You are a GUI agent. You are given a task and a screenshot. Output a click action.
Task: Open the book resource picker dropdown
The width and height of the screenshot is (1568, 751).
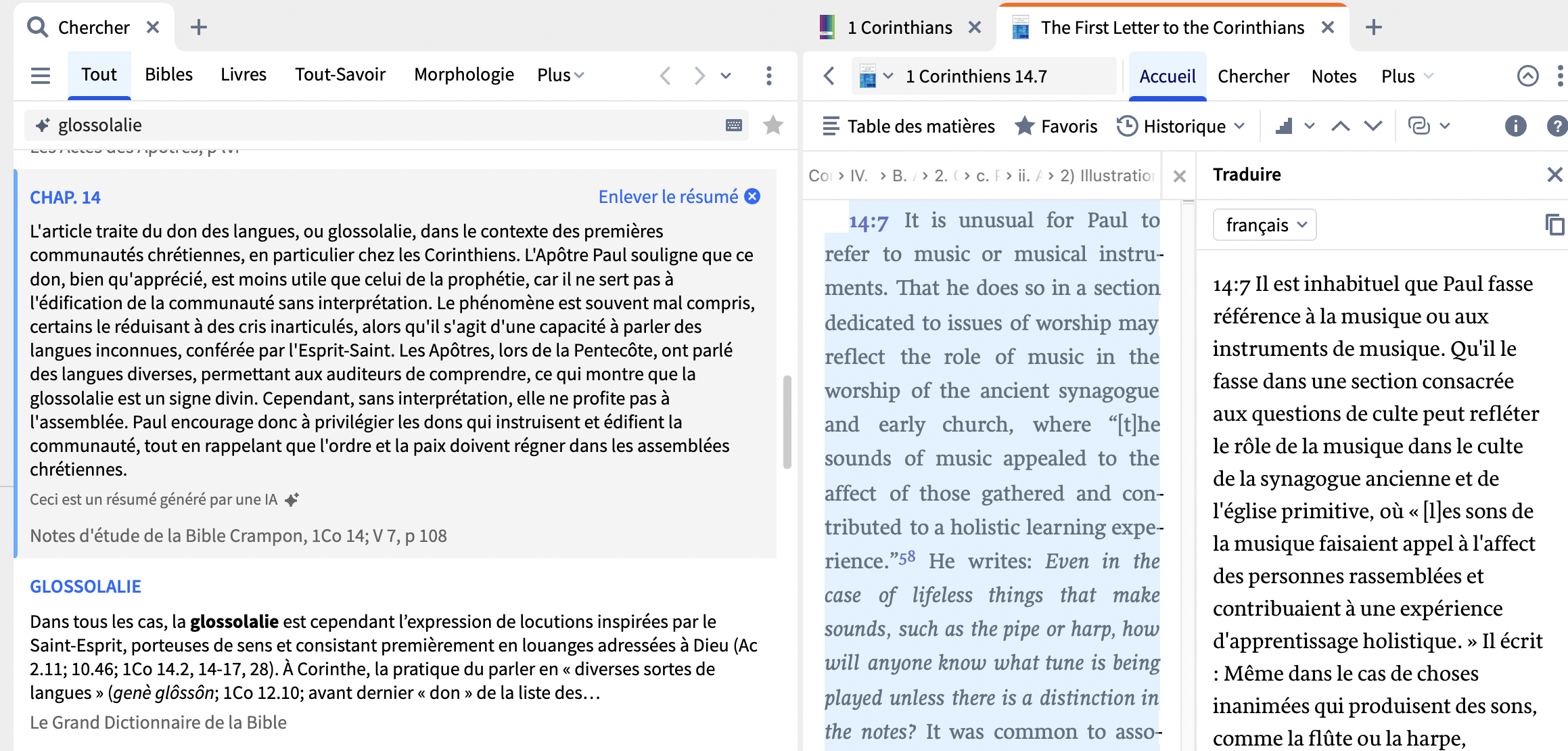pyautogui.click(x=876, y=76)
